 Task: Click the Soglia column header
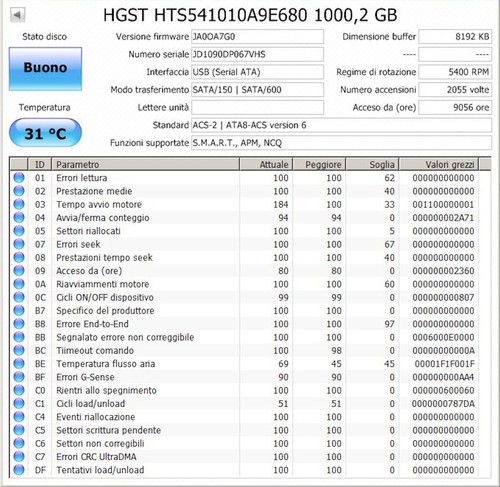[372, 164]
